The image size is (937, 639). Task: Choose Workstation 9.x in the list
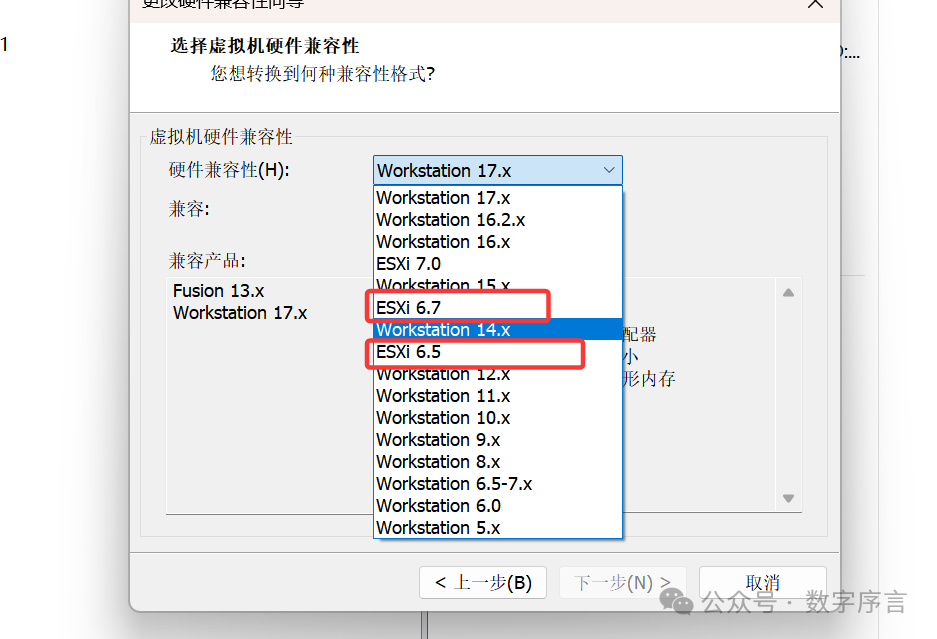click(497, 440)
